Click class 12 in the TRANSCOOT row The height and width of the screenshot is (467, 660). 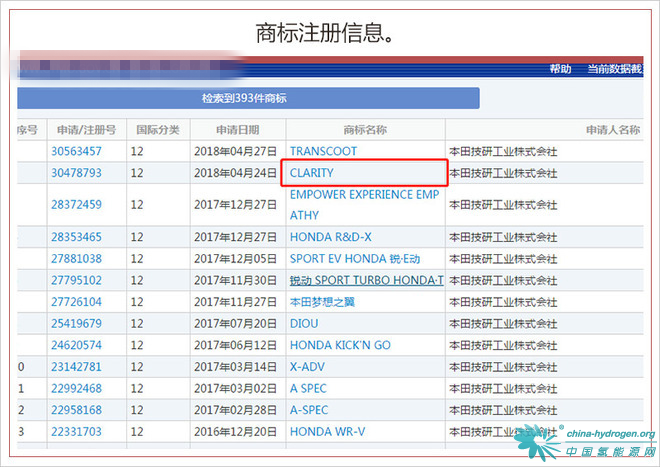point(137,151)
